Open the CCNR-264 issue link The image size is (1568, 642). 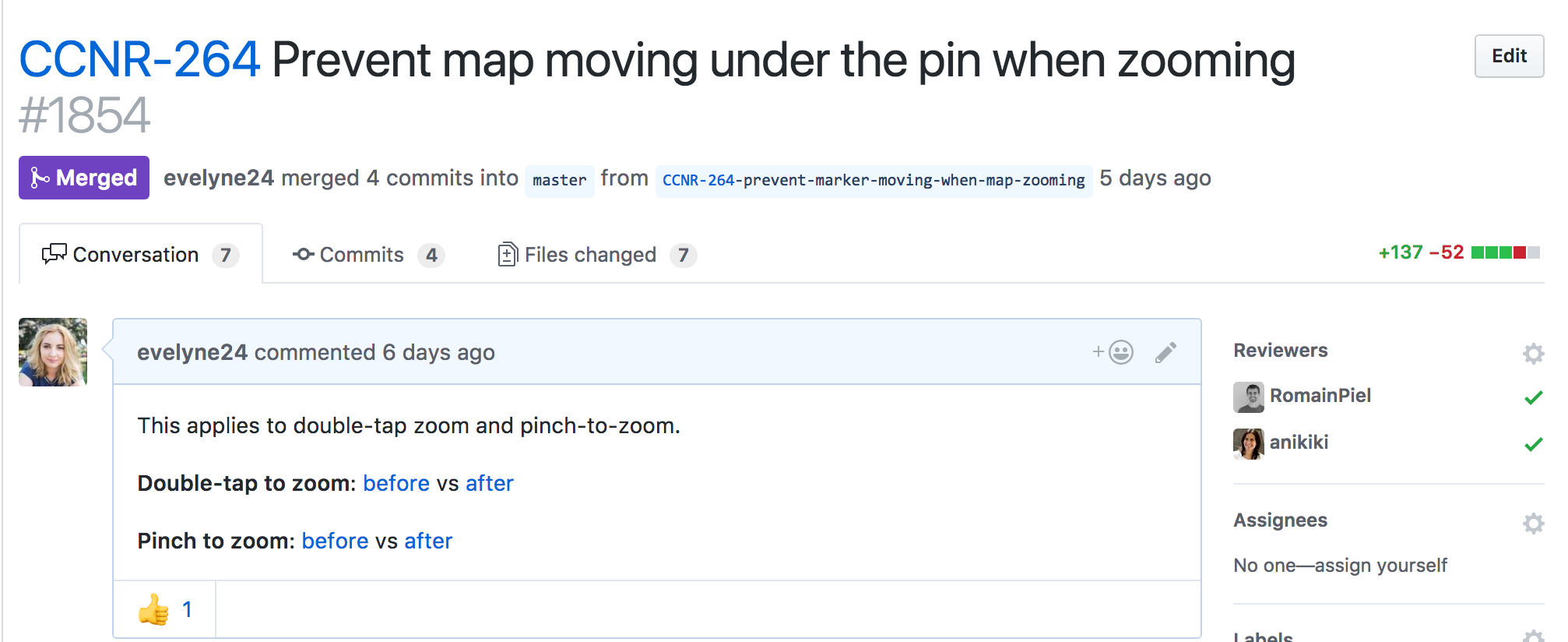point(139,60)
